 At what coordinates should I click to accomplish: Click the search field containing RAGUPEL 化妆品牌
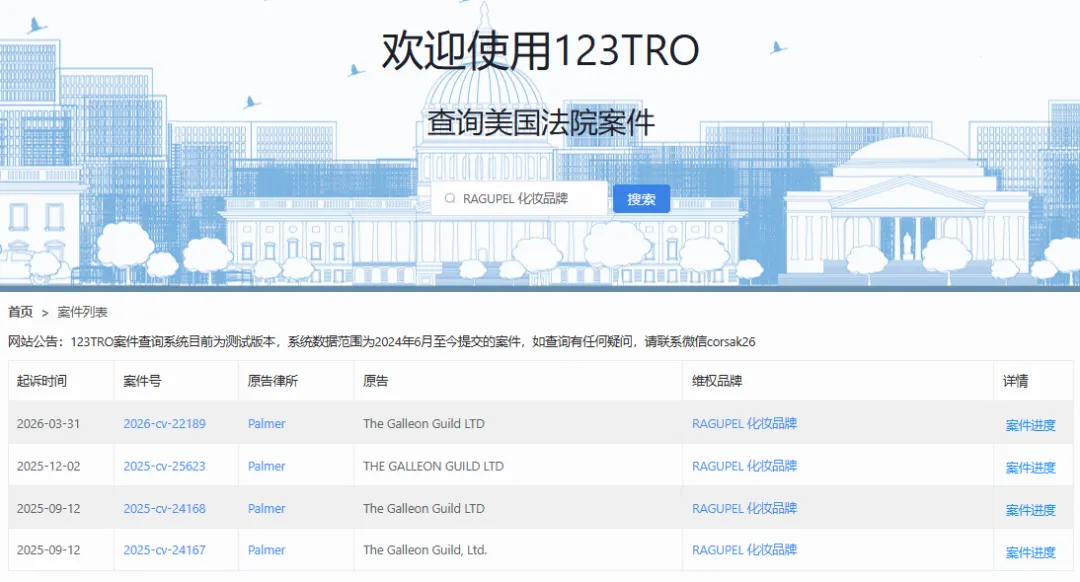pos(520,198)
